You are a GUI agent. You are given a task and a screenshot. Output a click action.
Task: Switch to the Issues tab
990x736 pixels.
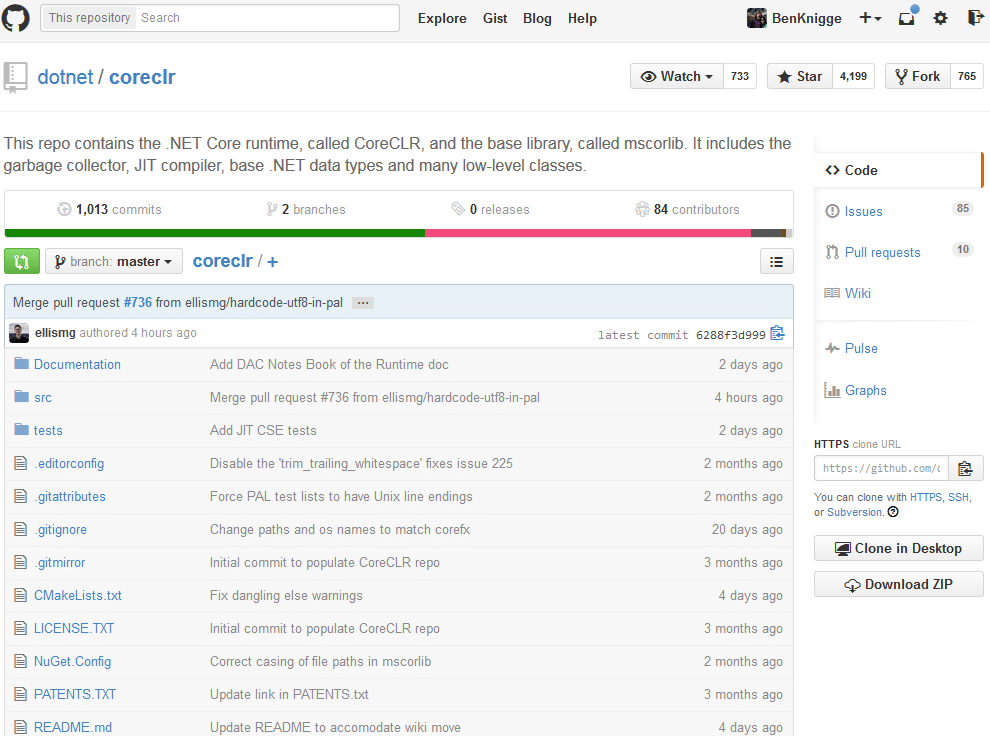(862, 211)
